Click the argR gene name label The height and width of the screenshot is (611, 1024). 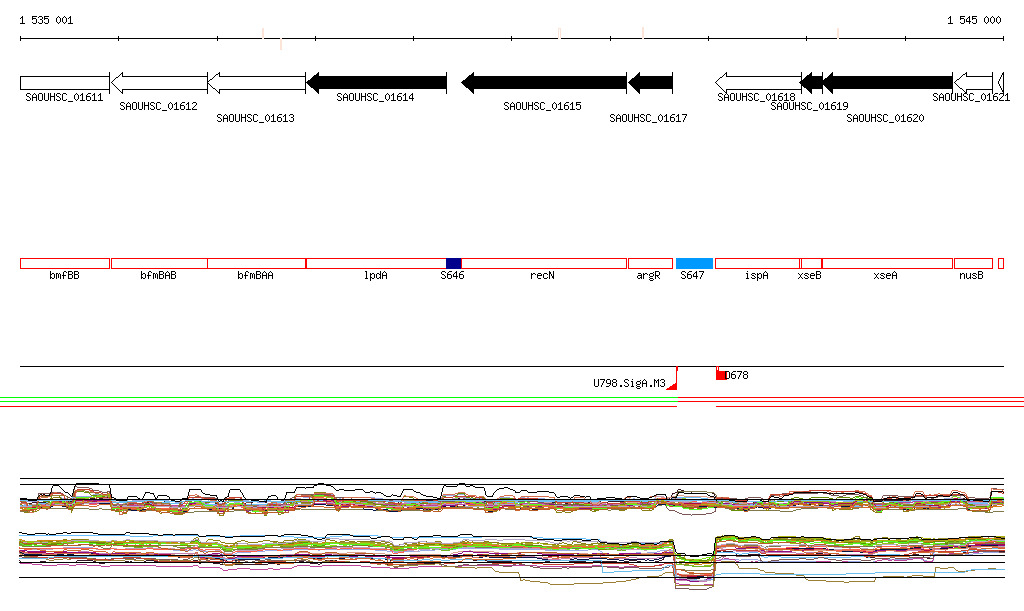(648, 275)
